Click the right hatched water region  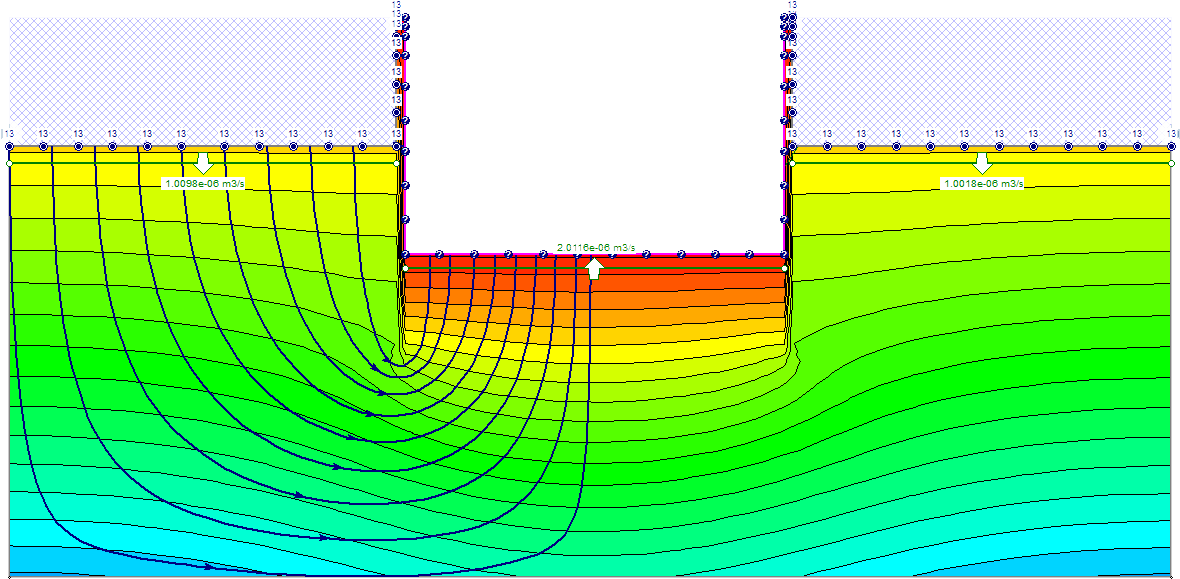(980, 70)
